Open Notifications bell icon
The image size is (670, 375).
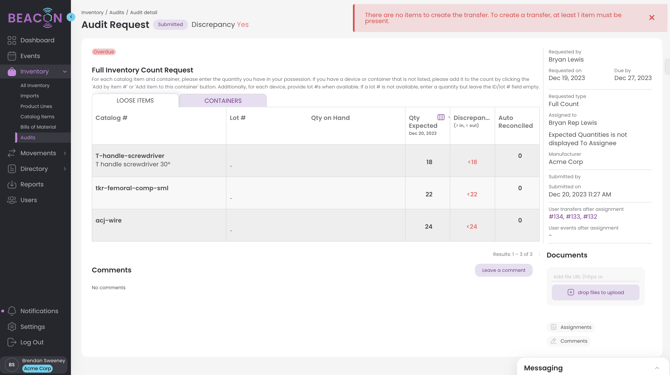coord(12,311)
